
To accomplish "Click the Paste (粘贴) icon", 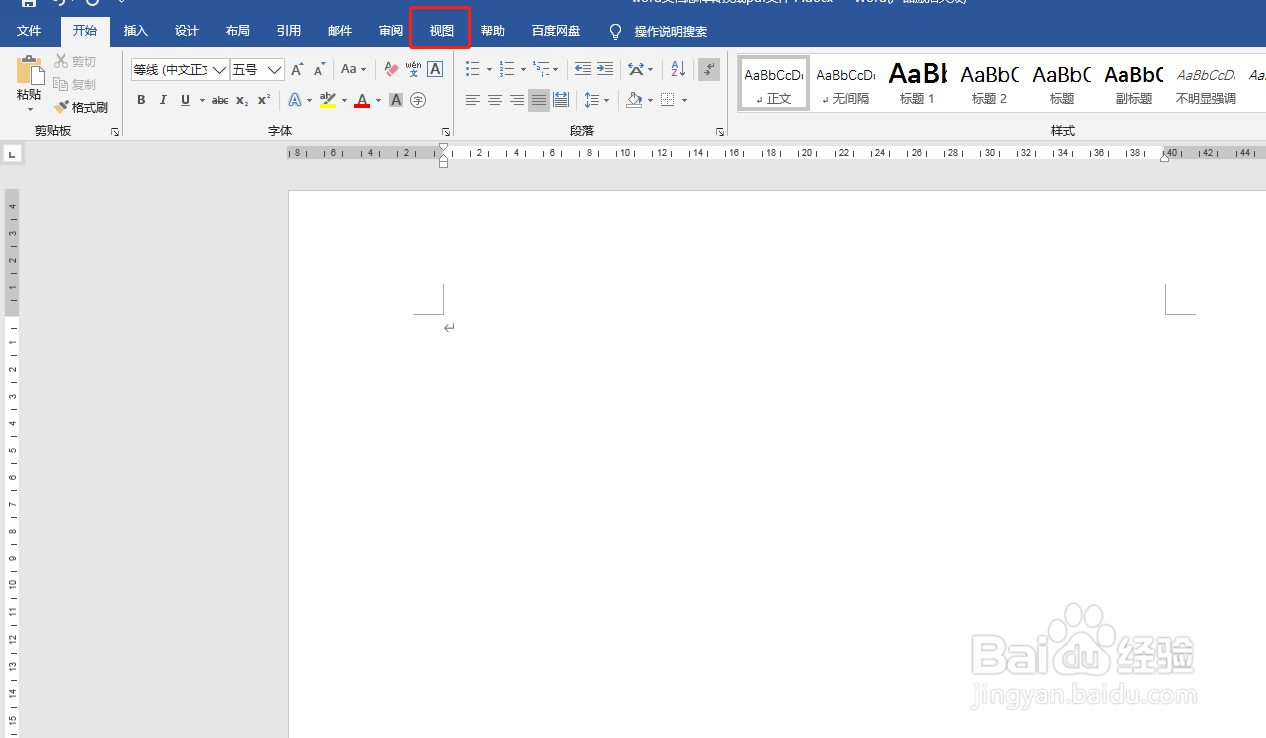I will (30, 71).
